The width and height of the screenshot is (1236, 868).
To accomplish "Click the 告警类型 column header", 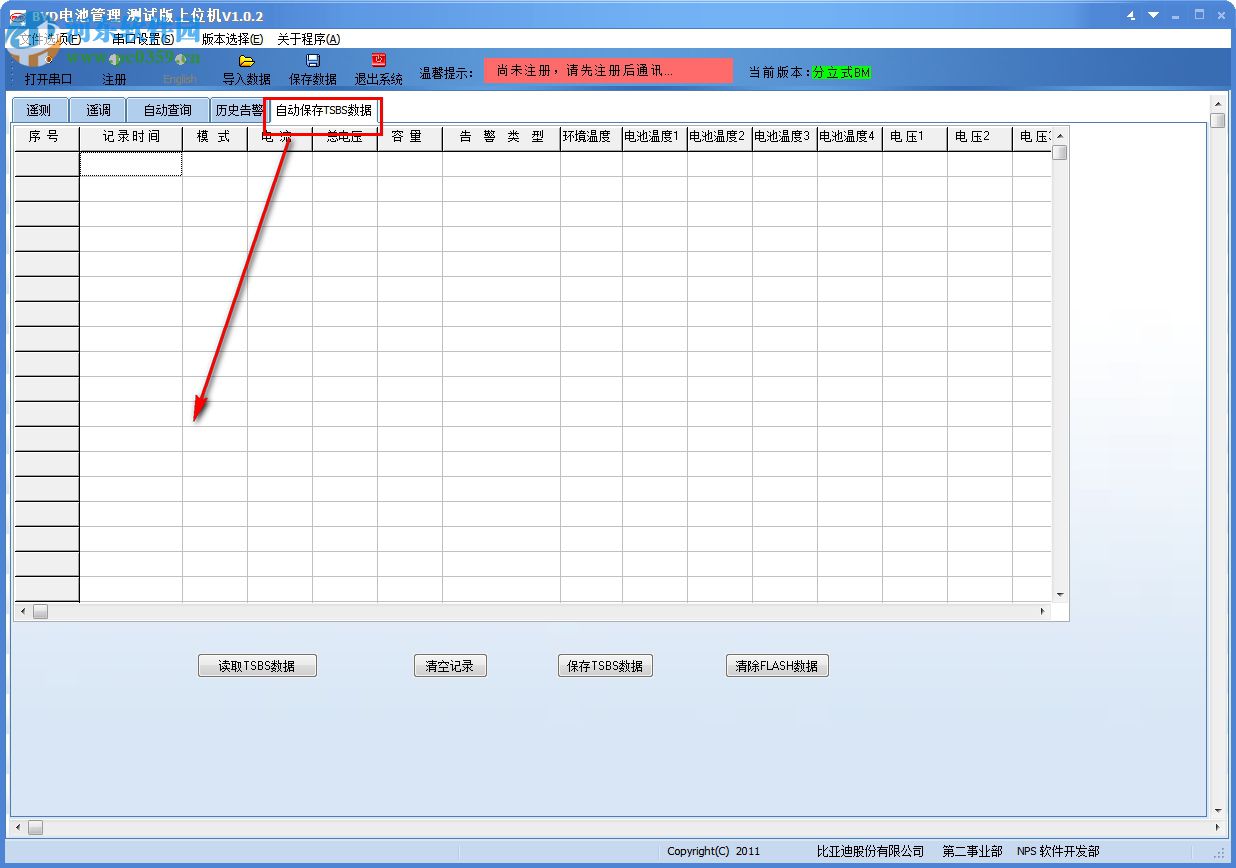I will [x=501, y=137].
